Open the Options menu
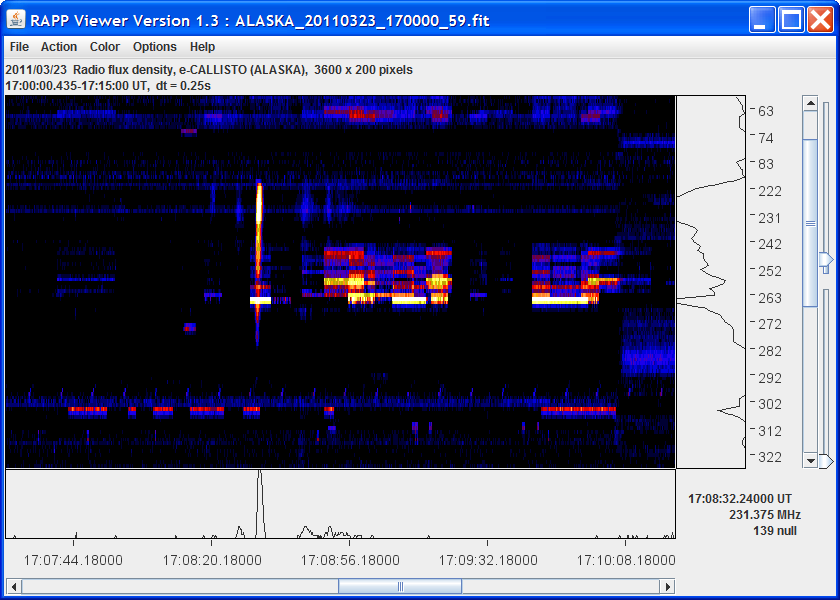The height and width of the screenshot is (600, 840). 154,47
